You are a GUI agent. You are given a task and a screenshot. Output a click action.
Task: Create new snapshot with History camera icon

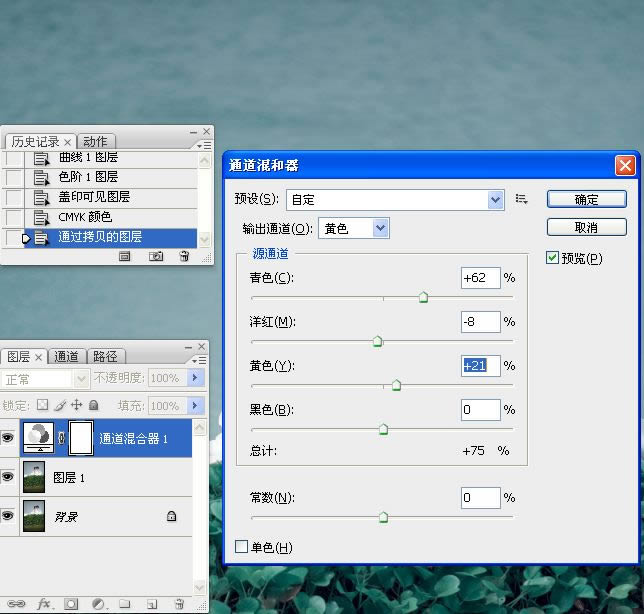[156, 256]
